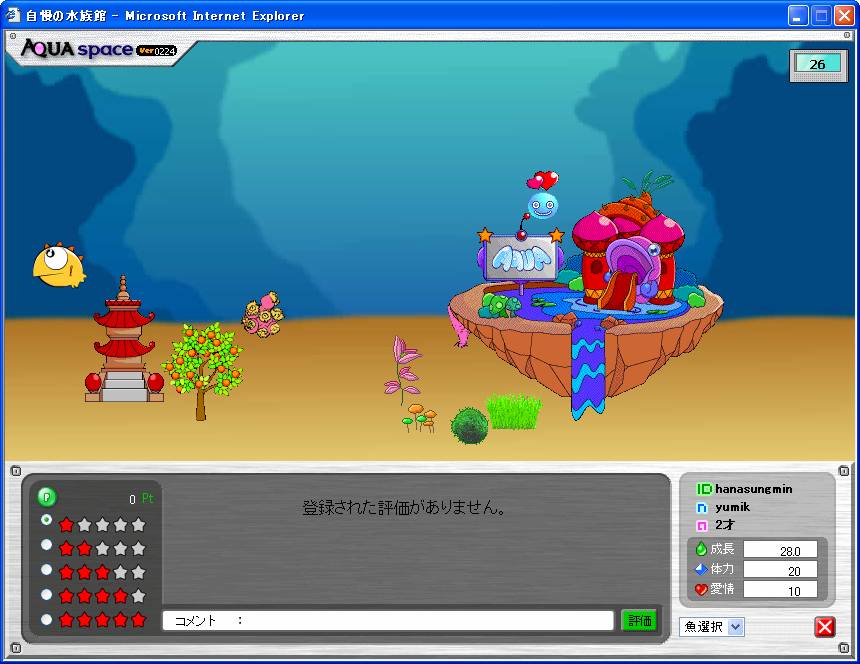Select the one-star rating option
The width and height of the screenshot is (860, 664).
click(x=46, y=521)
